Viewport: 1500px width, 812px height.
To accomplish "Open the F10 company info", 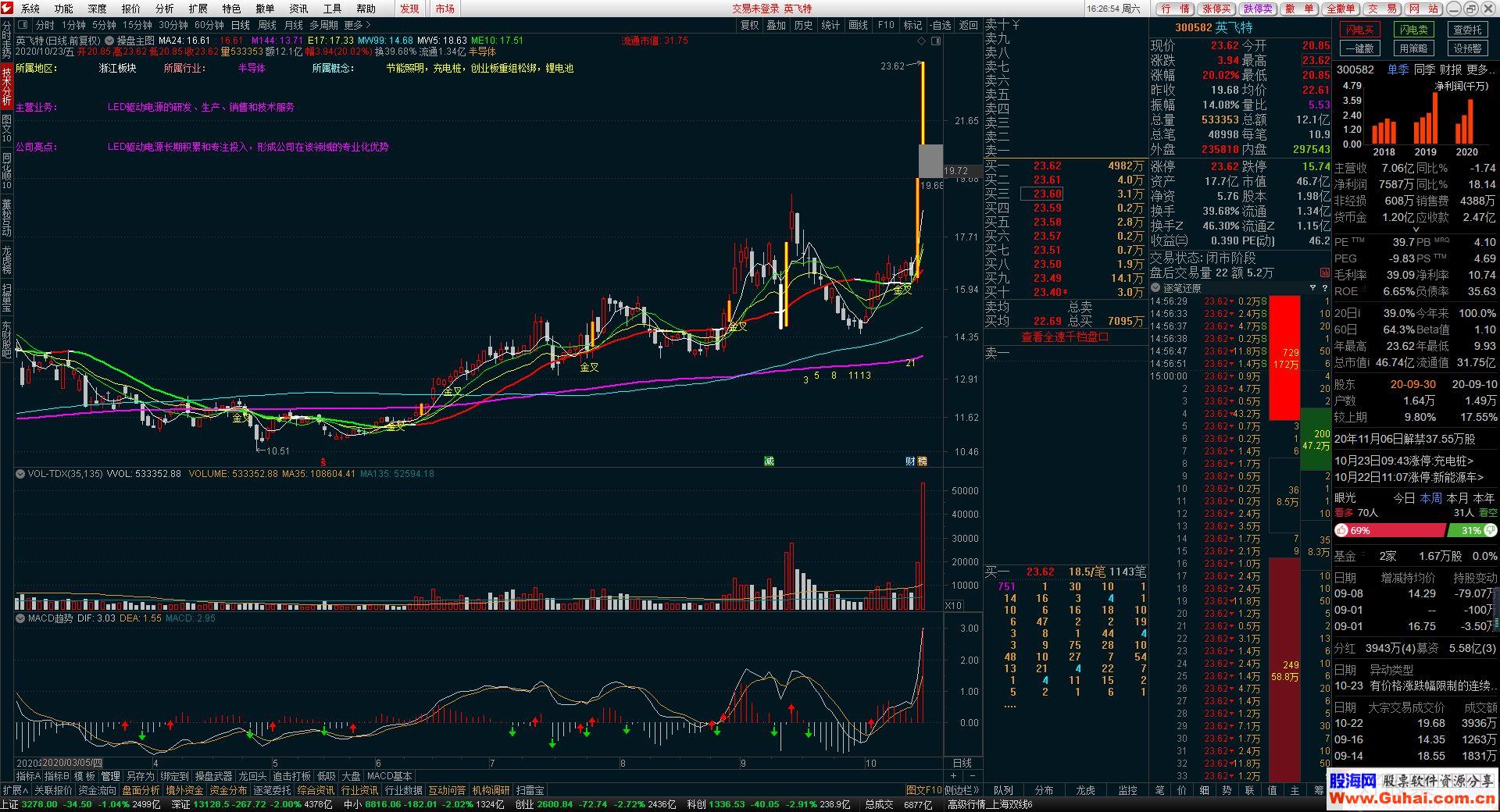I will 886,26.
